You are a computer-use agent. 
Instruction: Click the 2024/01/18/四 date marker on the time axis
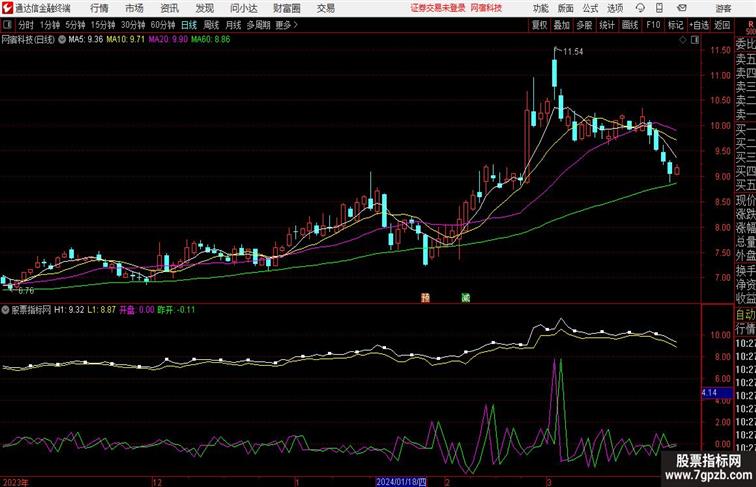pos(401,482)
